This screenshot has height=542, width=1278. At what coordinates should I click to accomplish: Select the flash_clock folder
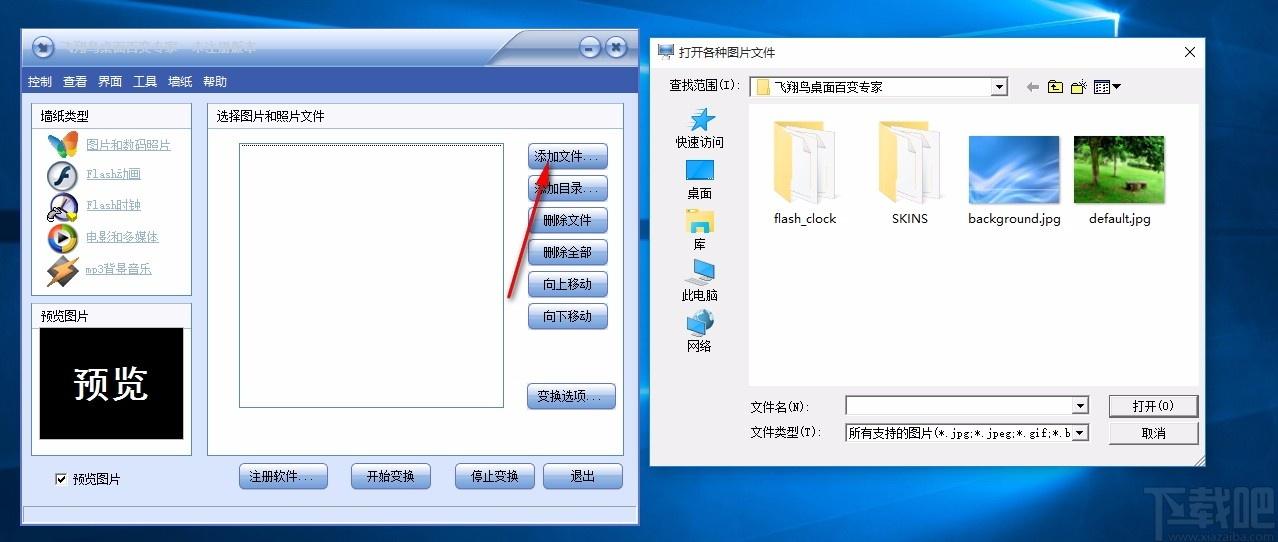805,173
